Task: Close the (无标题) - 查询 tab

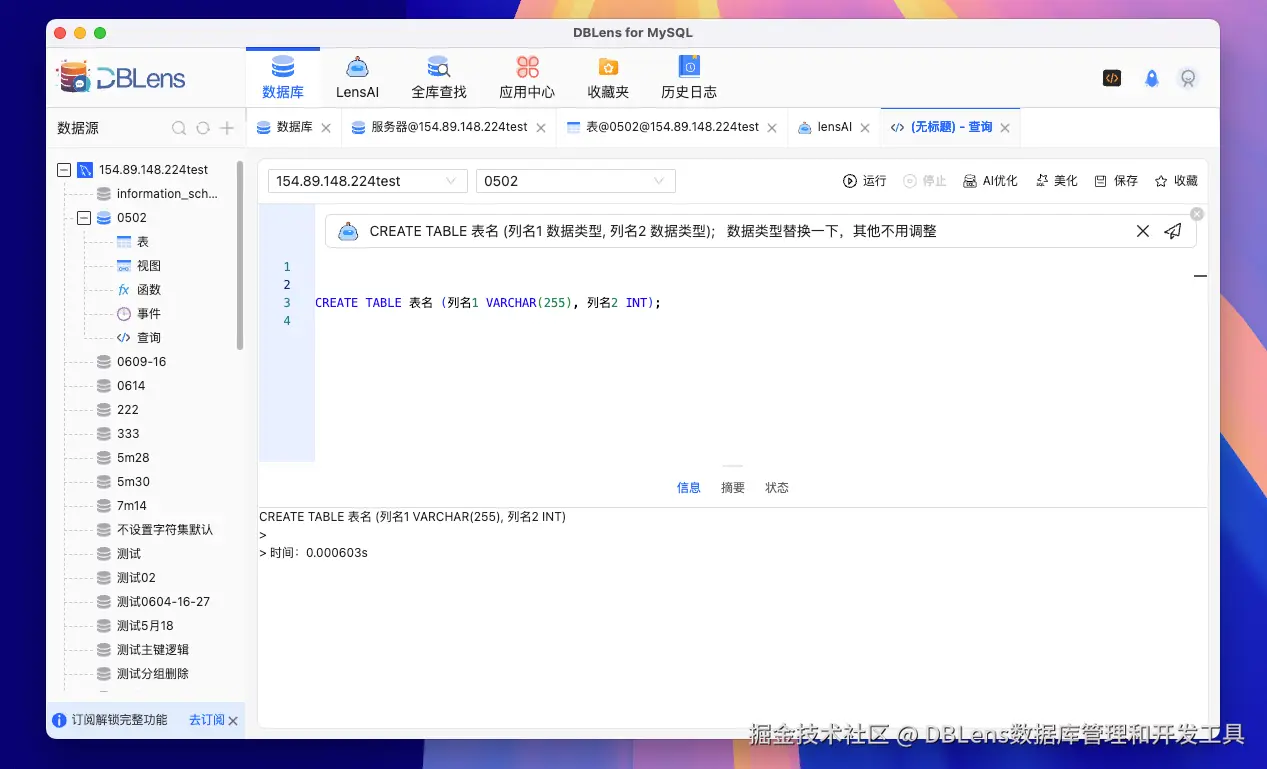Action: (x=1005, y=128)
